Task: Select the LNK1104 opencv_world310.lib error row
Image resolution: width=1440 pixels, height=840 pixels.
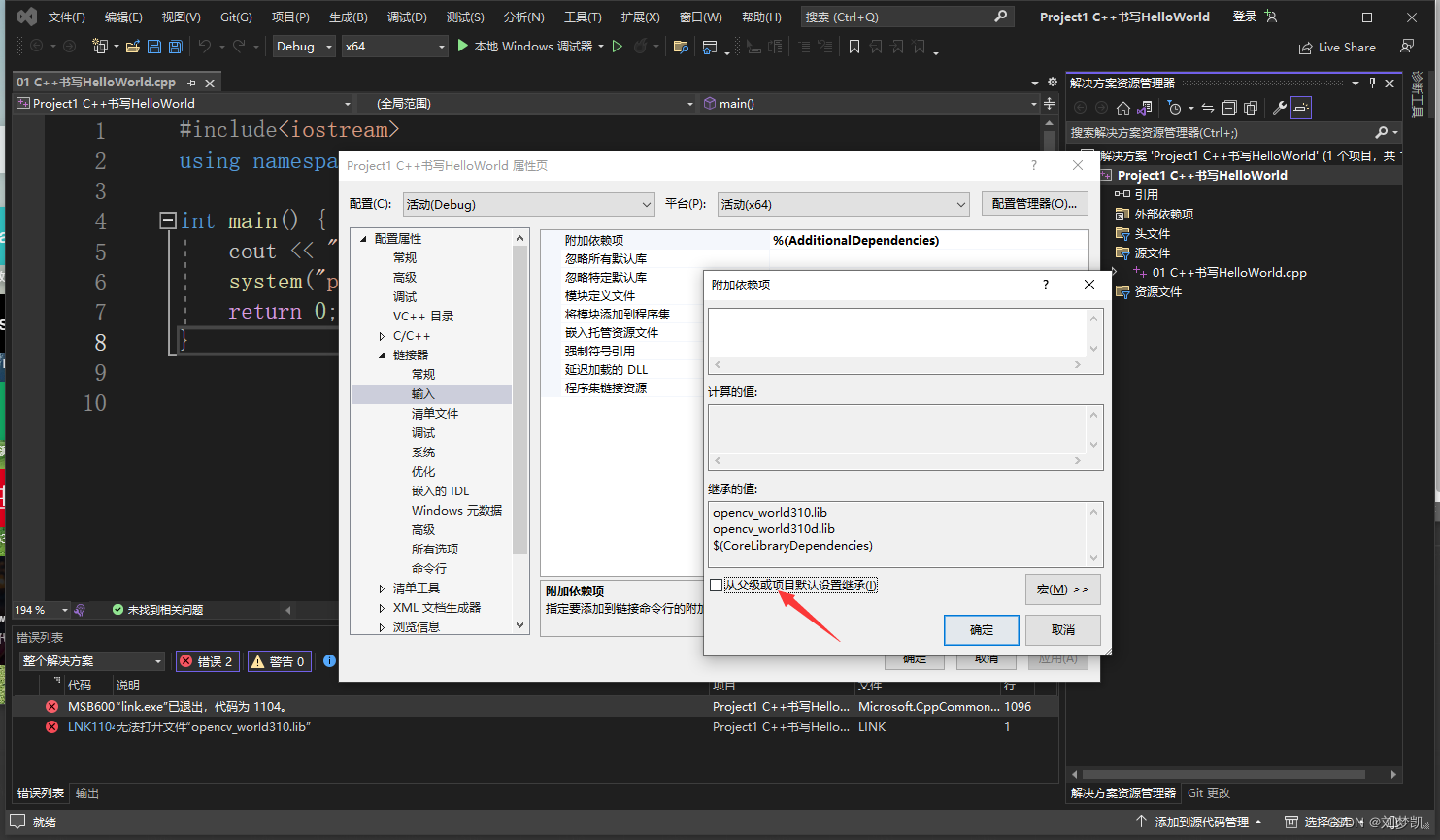Action: pyautogui.click(x=534, y=727)
